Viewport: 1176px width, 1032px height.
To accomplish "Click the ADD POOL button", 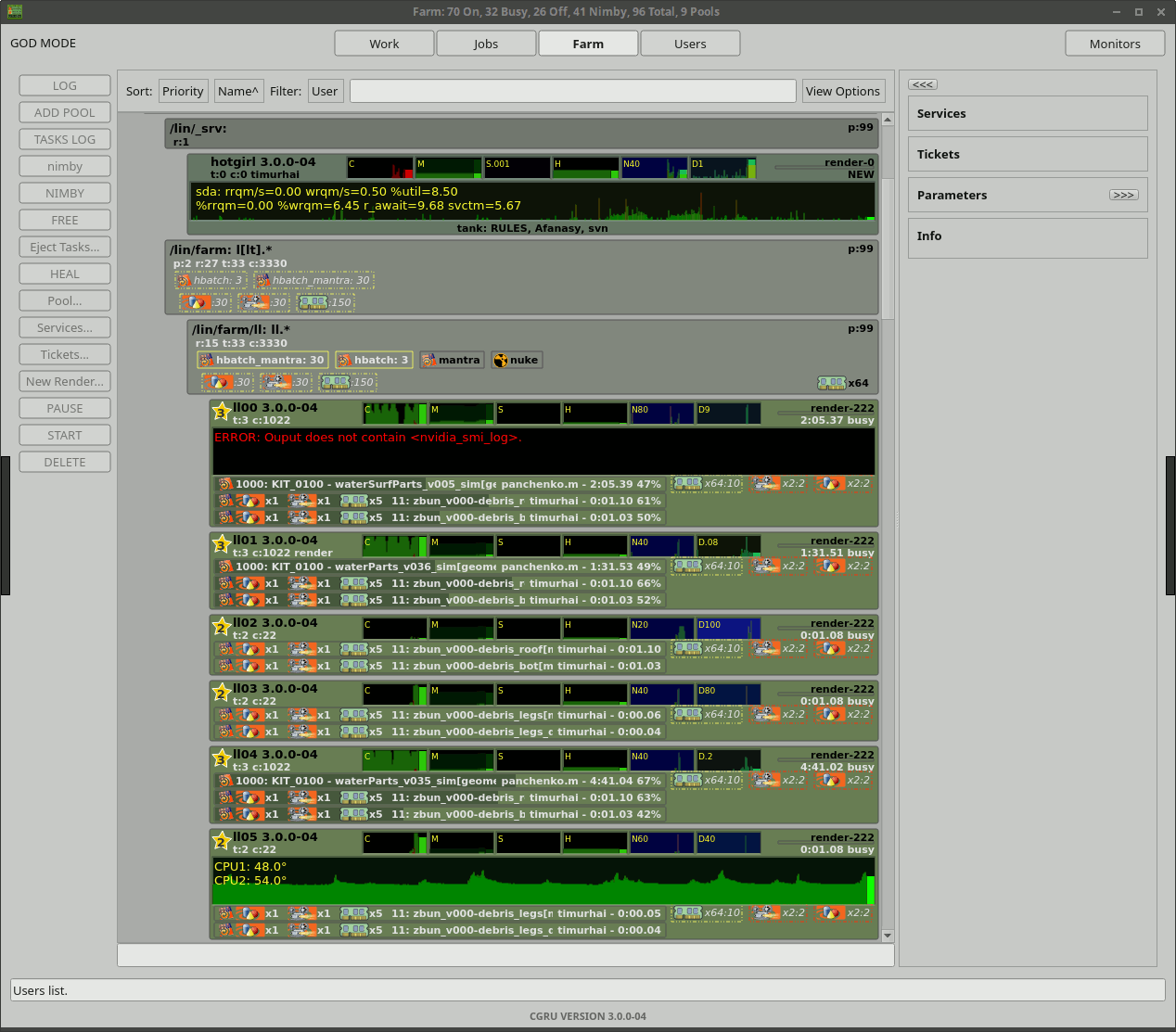I will pos(65,112).
